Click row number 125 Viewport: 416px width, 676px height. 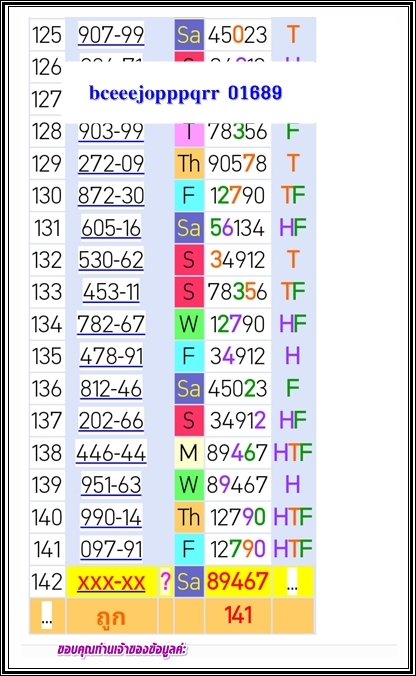click(x=47, y=34)
